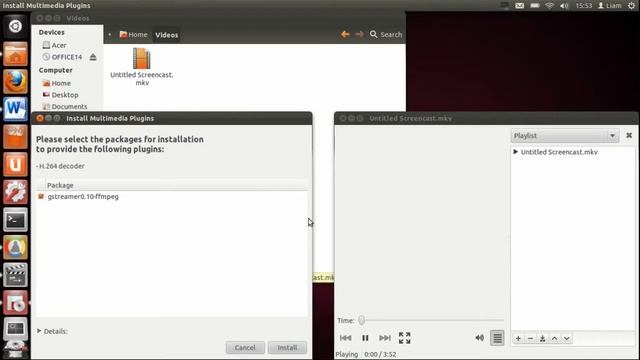Open the mail indicator in top panel

519,5
